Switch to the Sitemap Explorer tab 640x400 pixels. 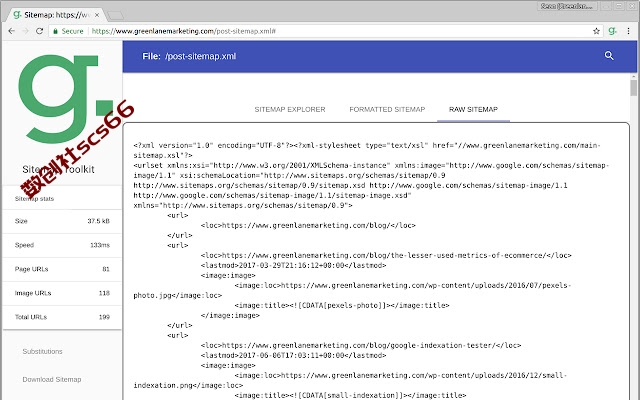tap(290, 109)
